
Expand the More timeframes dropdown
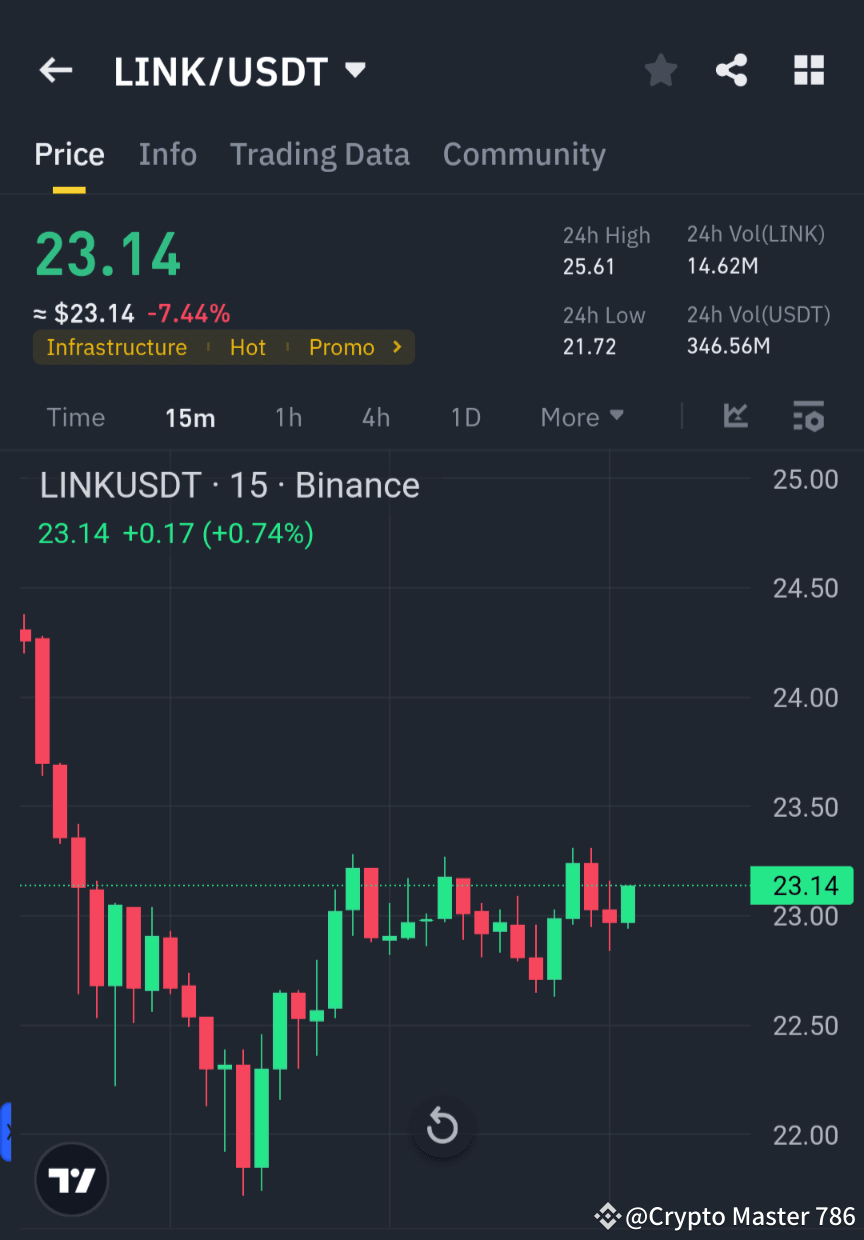click(582, 417)
